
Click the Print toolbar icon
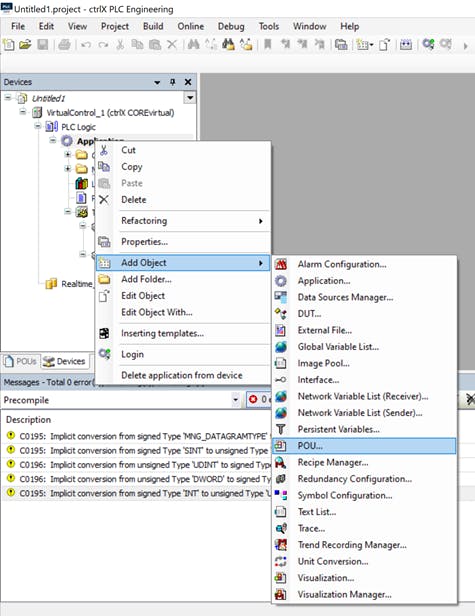tap(64, 44)
